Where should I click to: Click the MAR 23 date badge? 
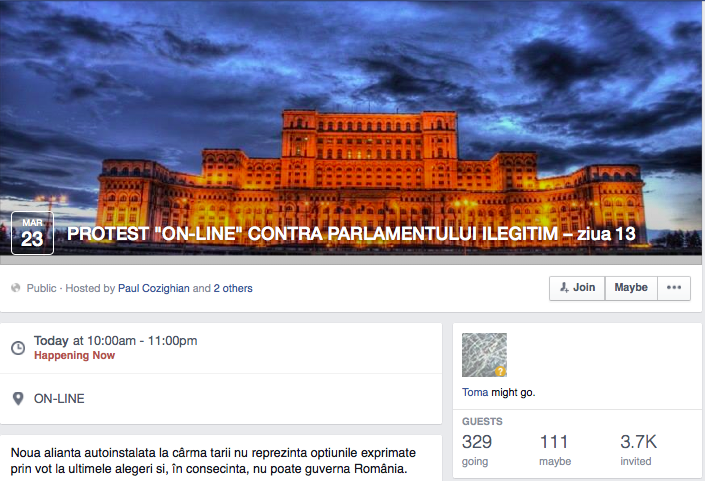tap(32, 233)
